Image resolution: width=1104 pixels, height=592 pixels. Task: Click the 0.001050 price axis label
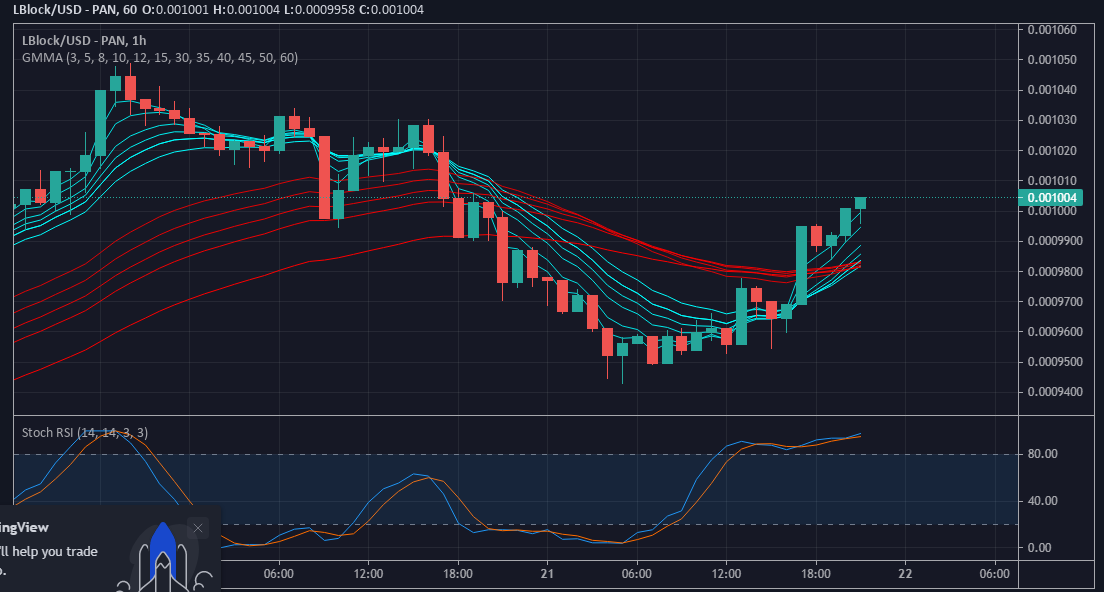click(1052, 60)
